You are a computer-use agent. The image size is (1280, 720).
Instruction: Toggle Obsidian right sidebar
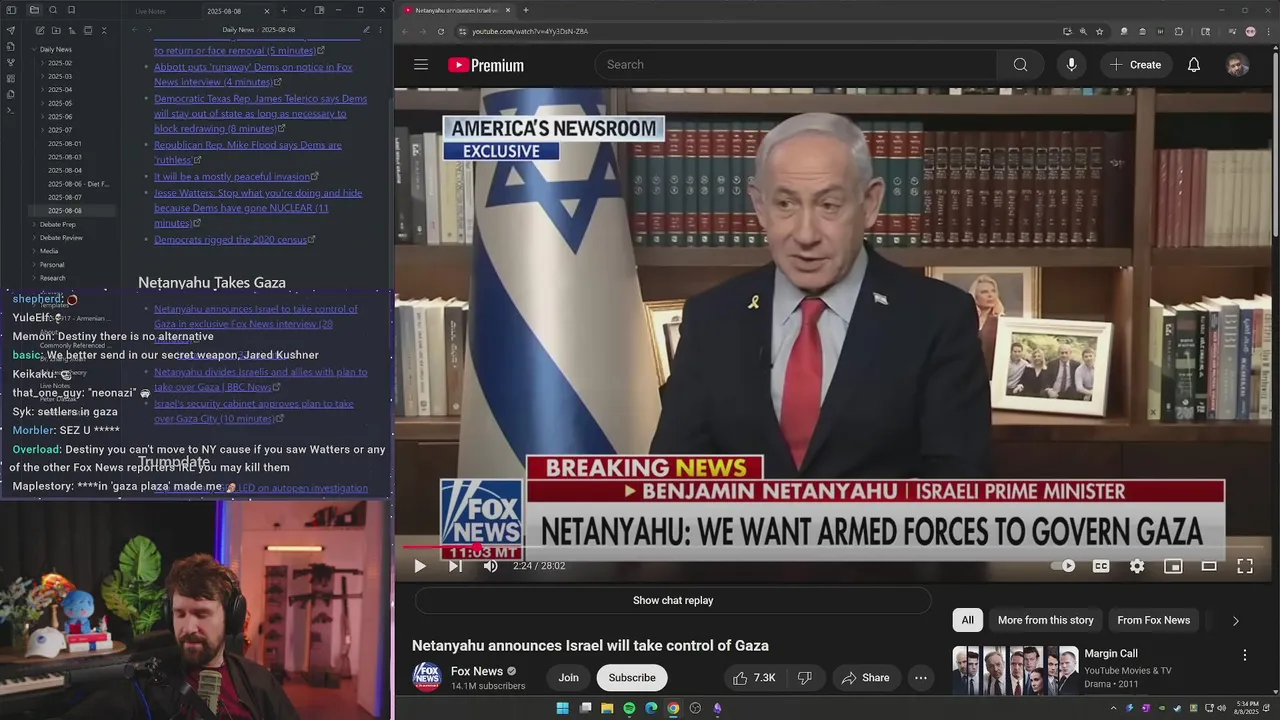pyautogui.click(x=319, y=10)
